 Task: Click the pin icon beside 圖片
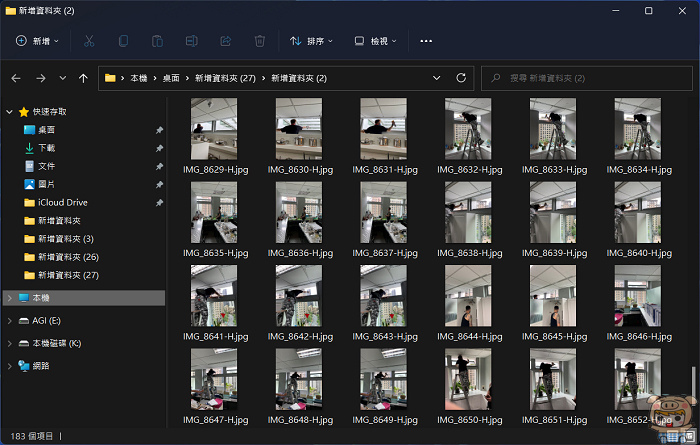[x=159, y=184]
